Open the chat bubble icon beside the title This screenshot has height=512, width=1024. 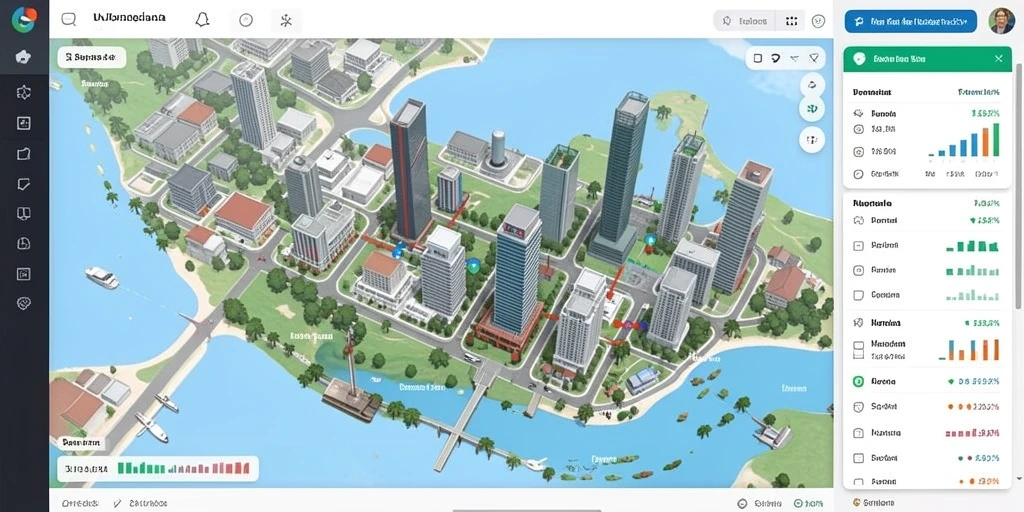[69, 20]
